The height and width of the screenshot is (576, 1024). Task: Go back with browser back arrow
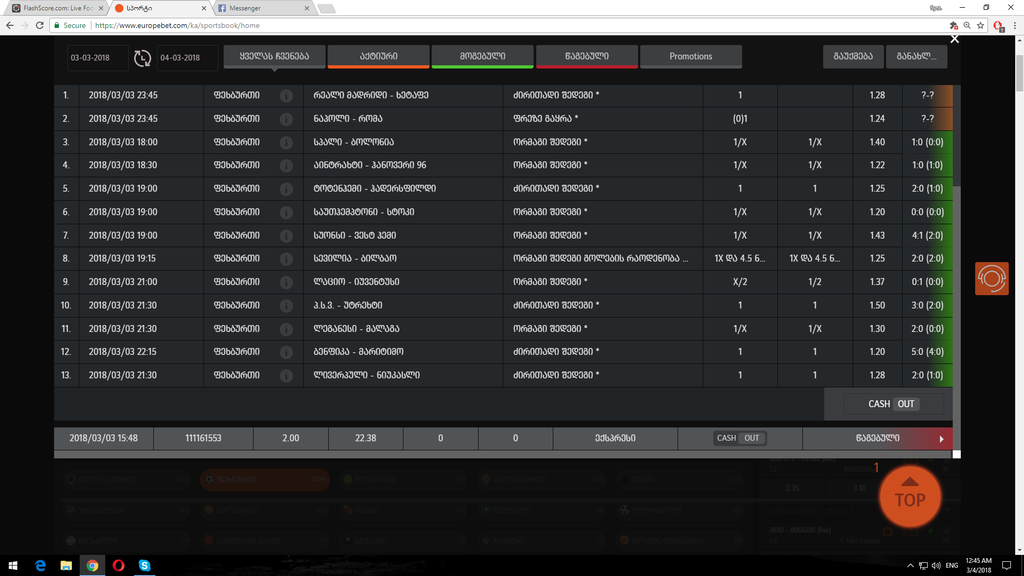(x=10, y=25)
